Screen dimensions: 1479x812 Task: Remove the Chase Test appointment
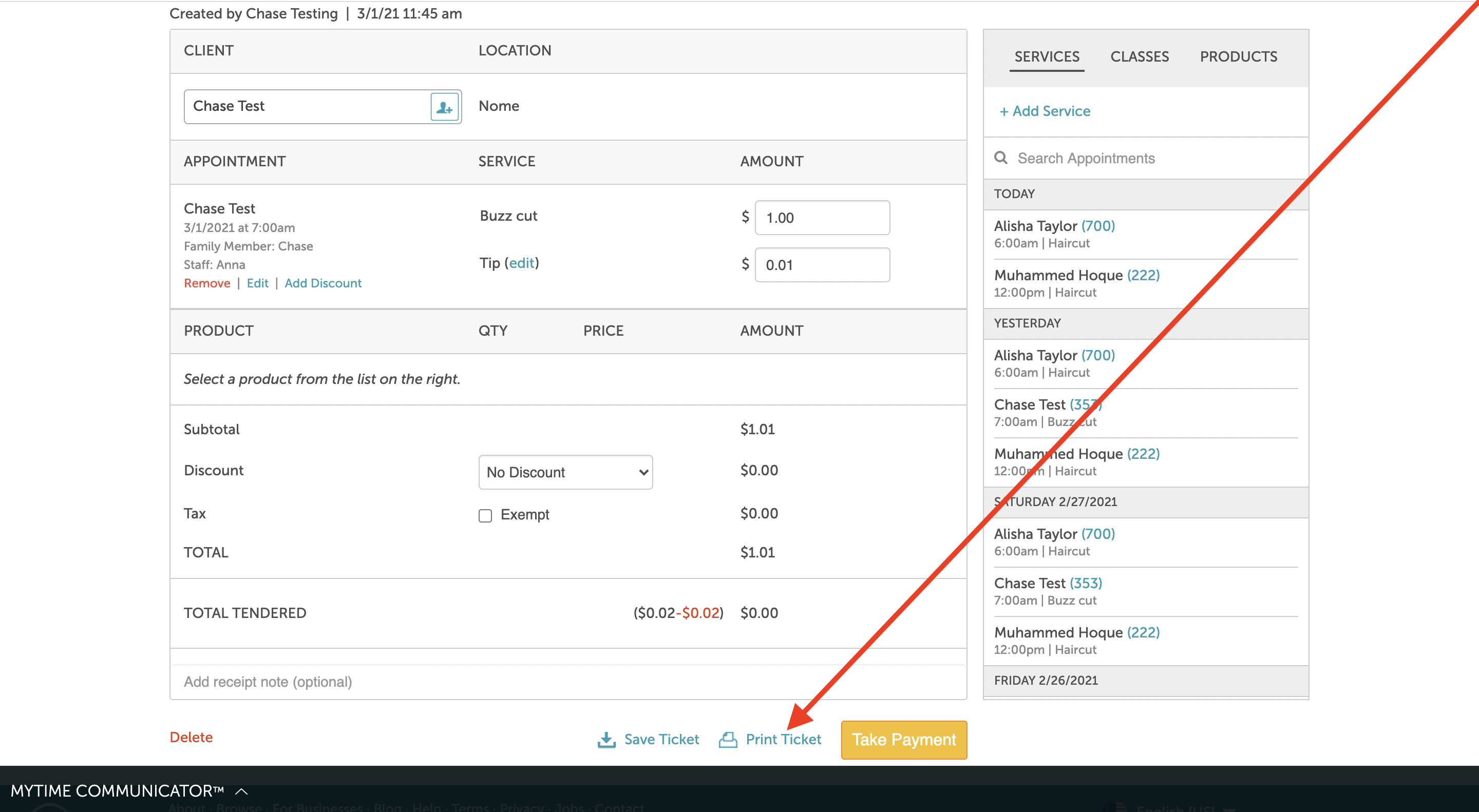(206, 283)
